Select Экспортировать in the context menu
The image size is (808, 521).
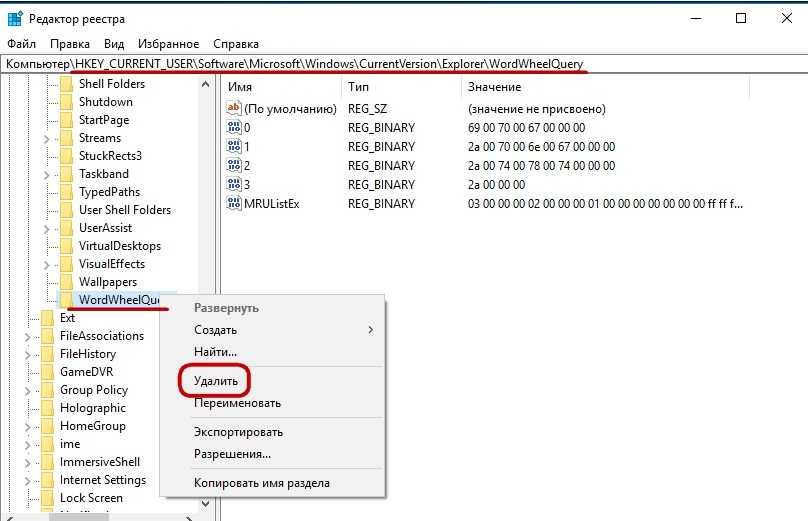238,432
